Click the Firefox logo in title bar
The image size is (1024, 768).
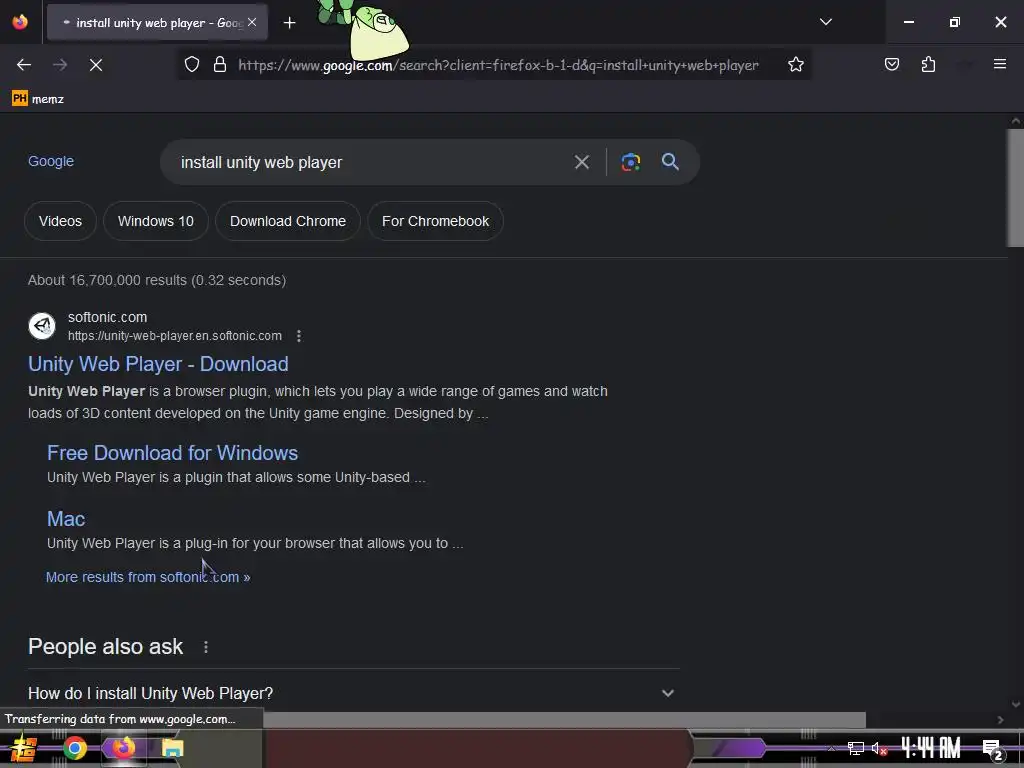click(x=20, y=22)
